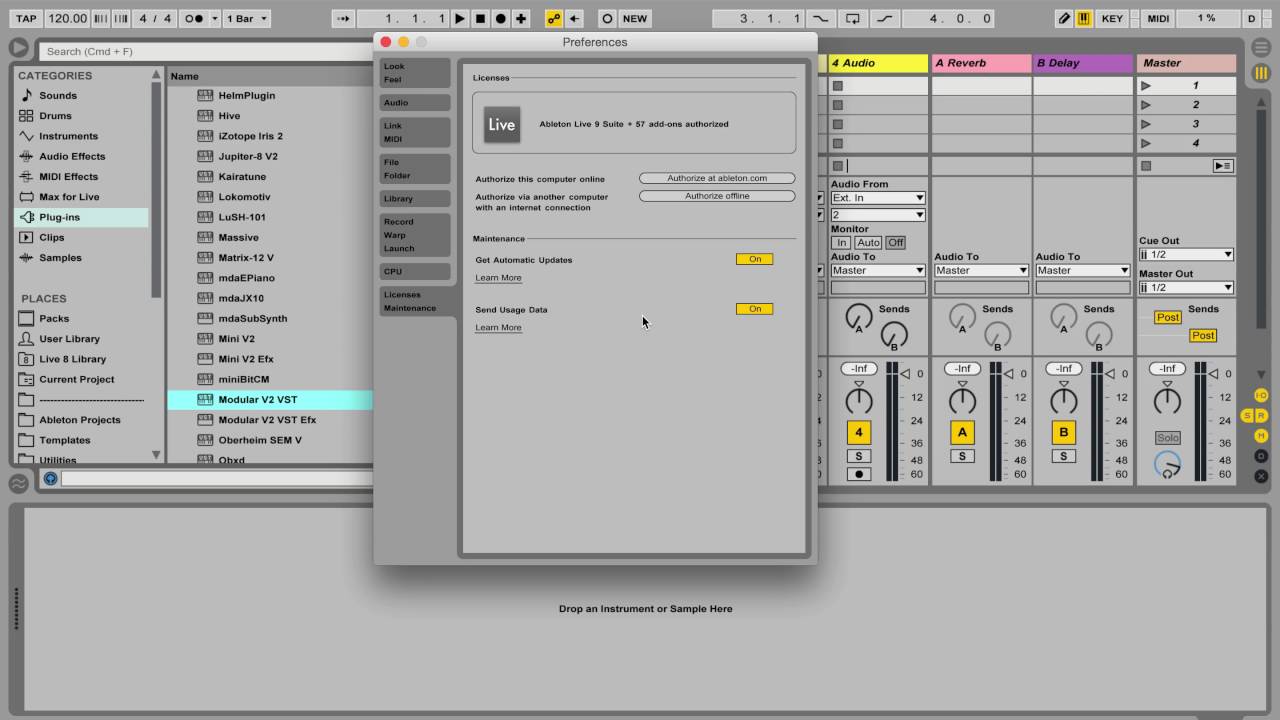This screenshot has width=1280, height=720.
Task: Open Audio To dropdown on B Delay
Action: pos(1083,270)
